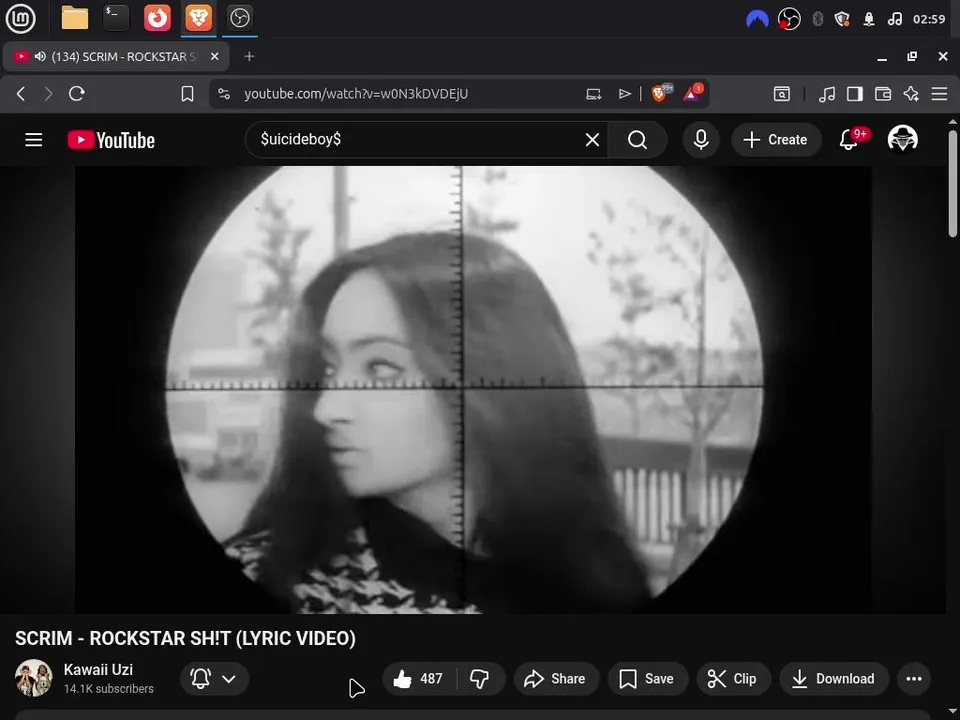
Task: View site settings icon in address bar
Action: [x=224, y=94]
